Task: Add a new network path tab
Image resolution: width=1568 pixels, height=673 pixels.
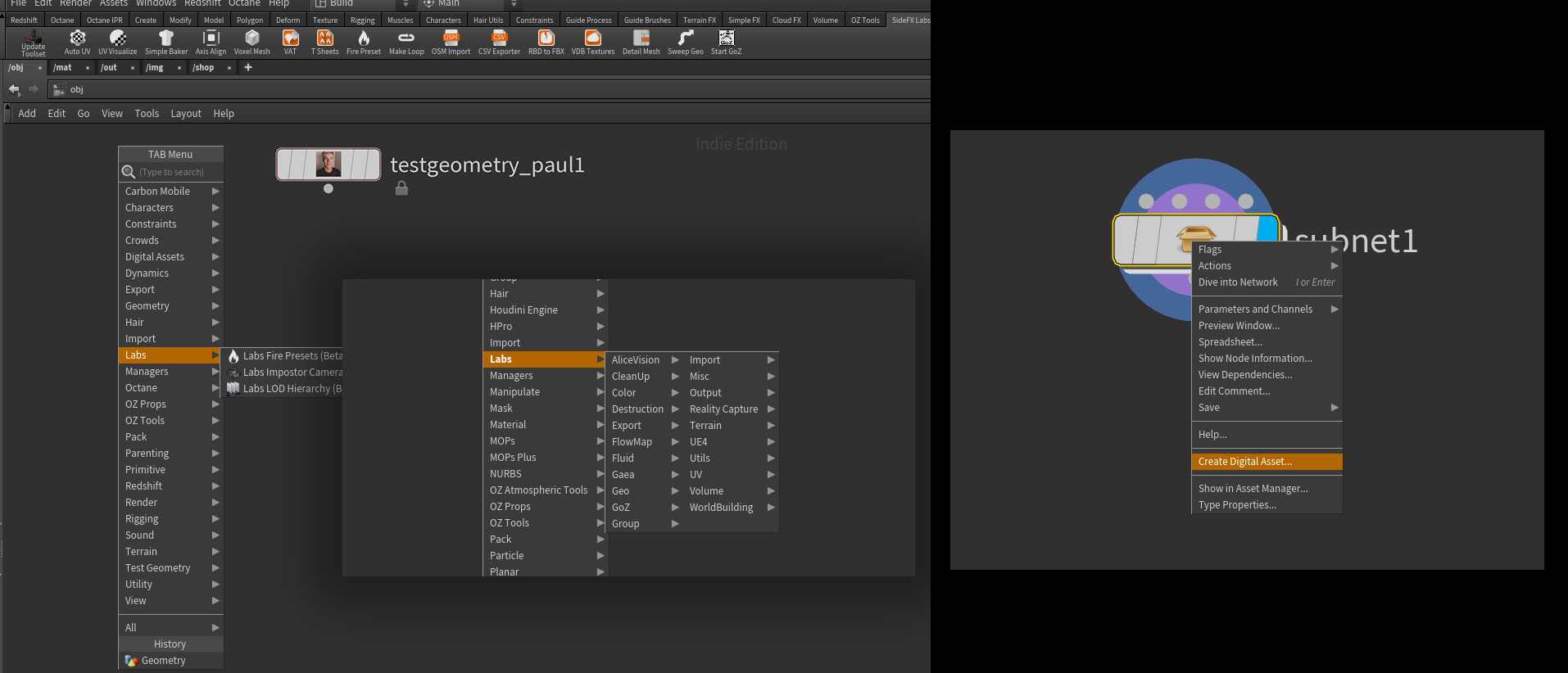Action: click(x=248, y=68)
